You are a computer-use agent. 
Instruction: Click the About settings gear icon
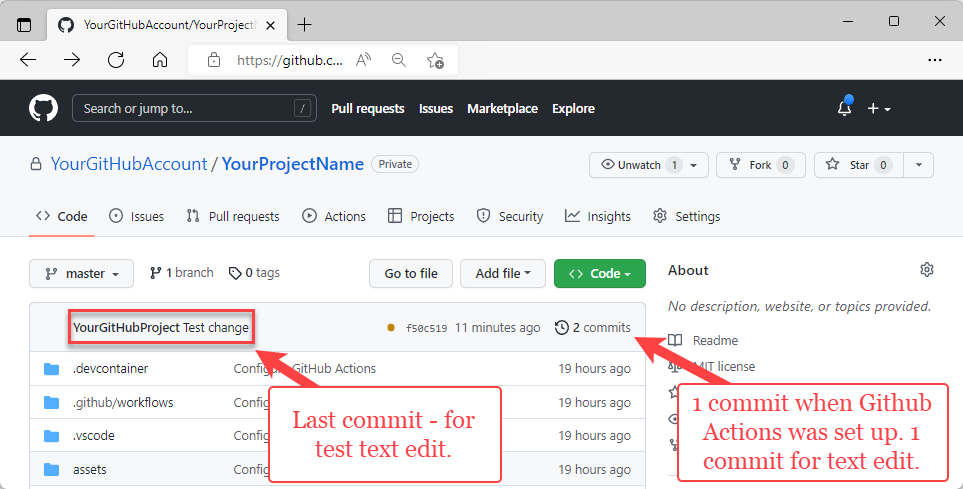927,270
